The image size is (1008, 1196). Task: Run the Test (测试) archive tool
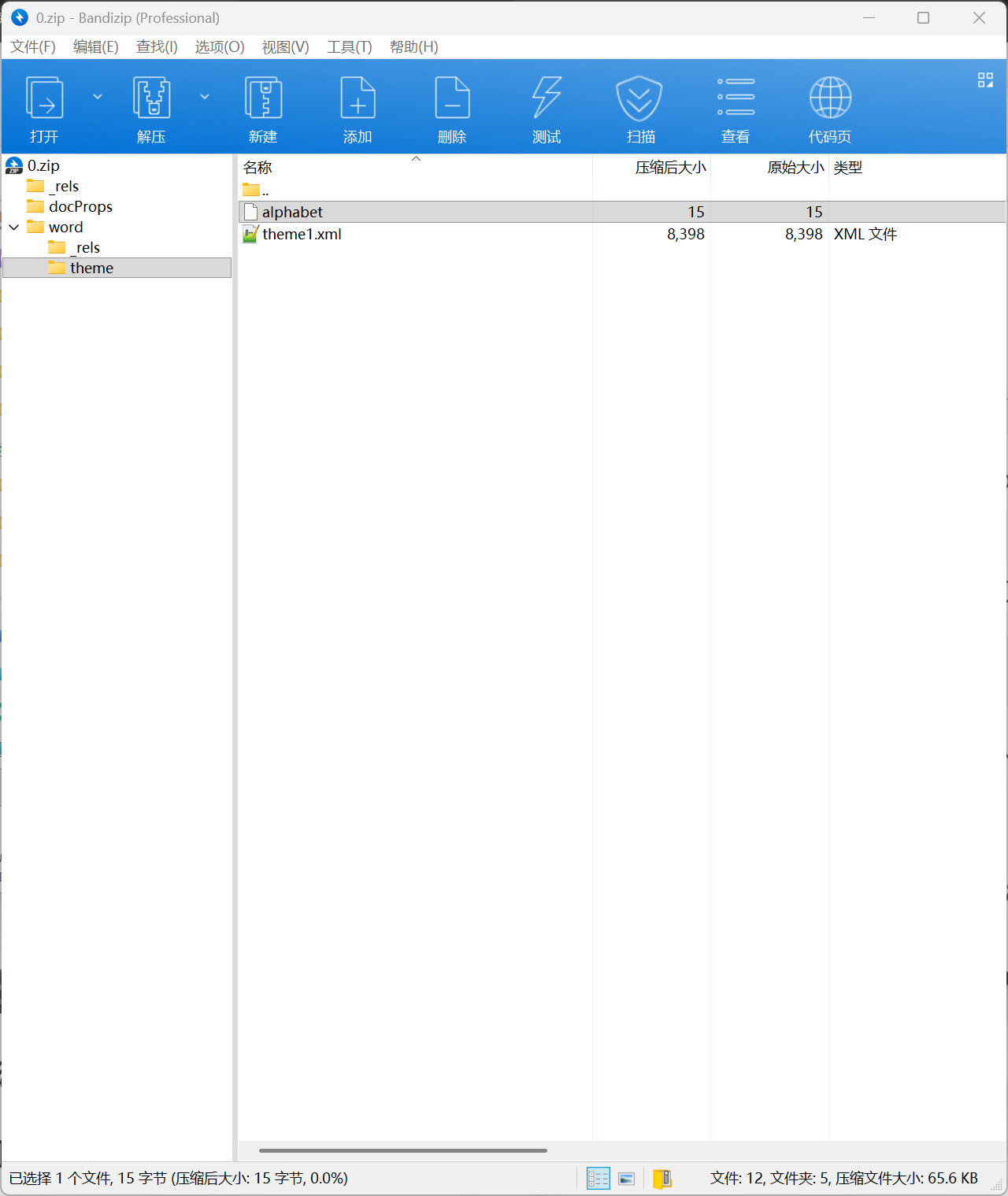pos(547,98)
